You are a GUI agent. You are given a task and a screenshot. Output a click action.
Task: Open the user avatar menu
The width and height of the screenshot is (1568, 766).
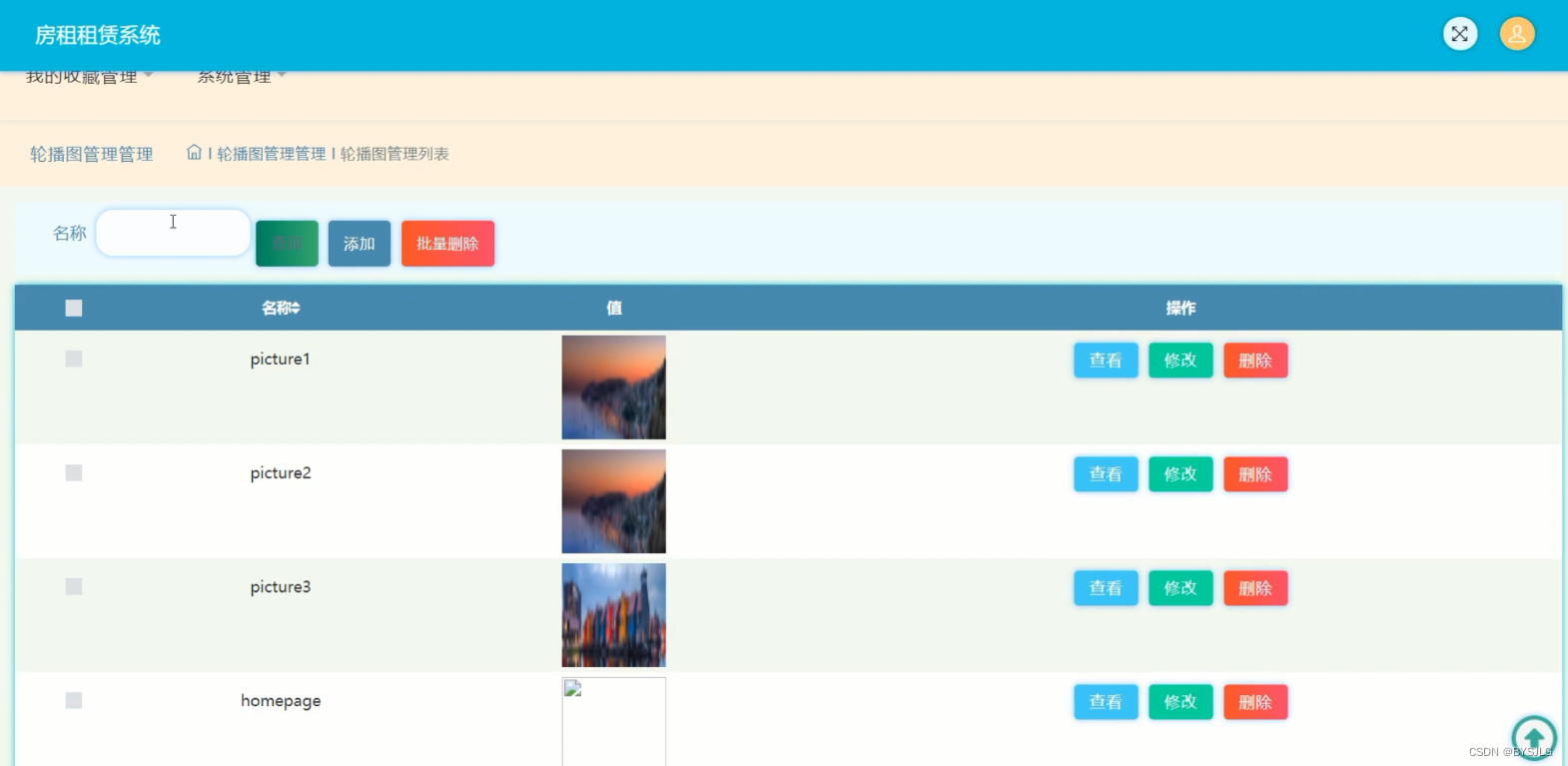1516,34
